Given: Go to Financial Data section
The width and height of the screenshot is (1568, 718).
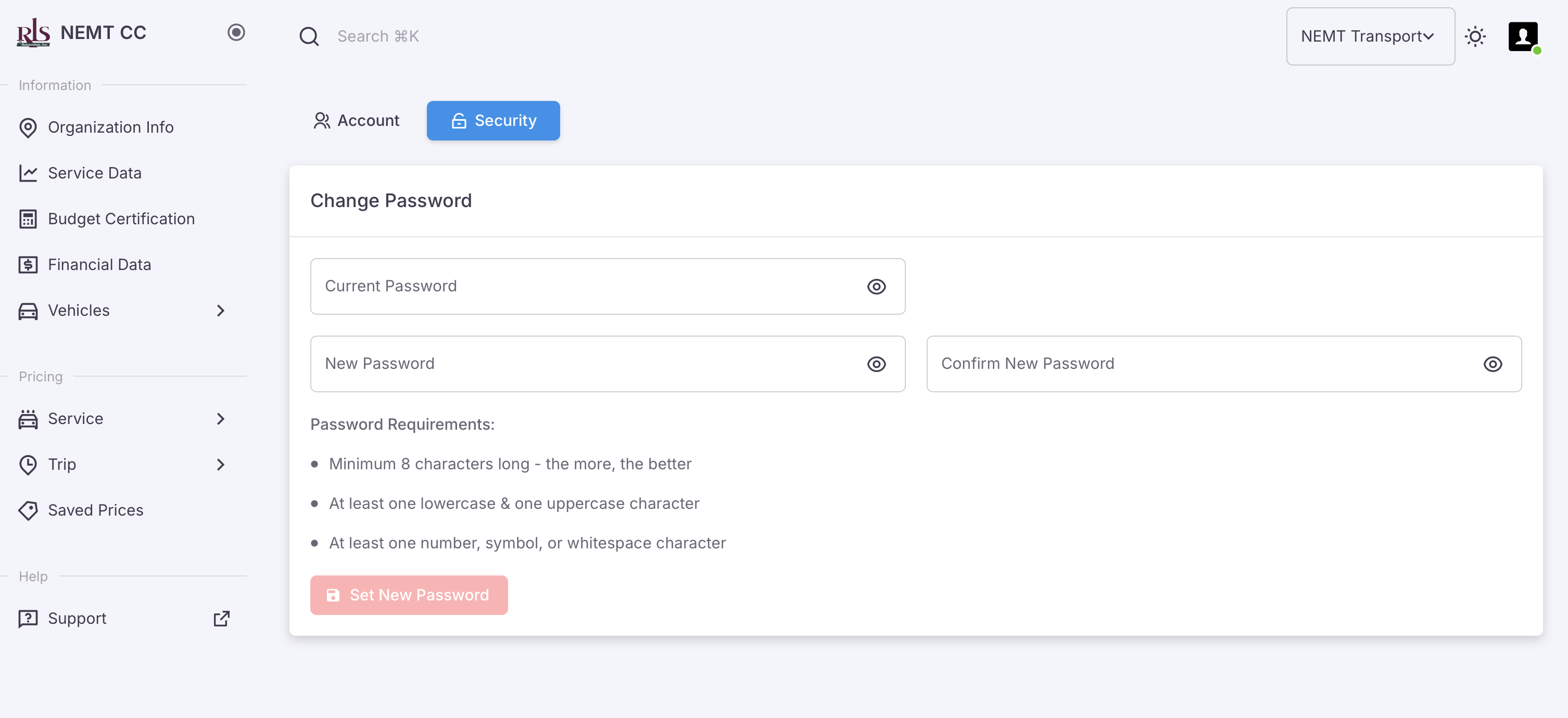Looking at the screenshot, I should [x=98, y=265].
